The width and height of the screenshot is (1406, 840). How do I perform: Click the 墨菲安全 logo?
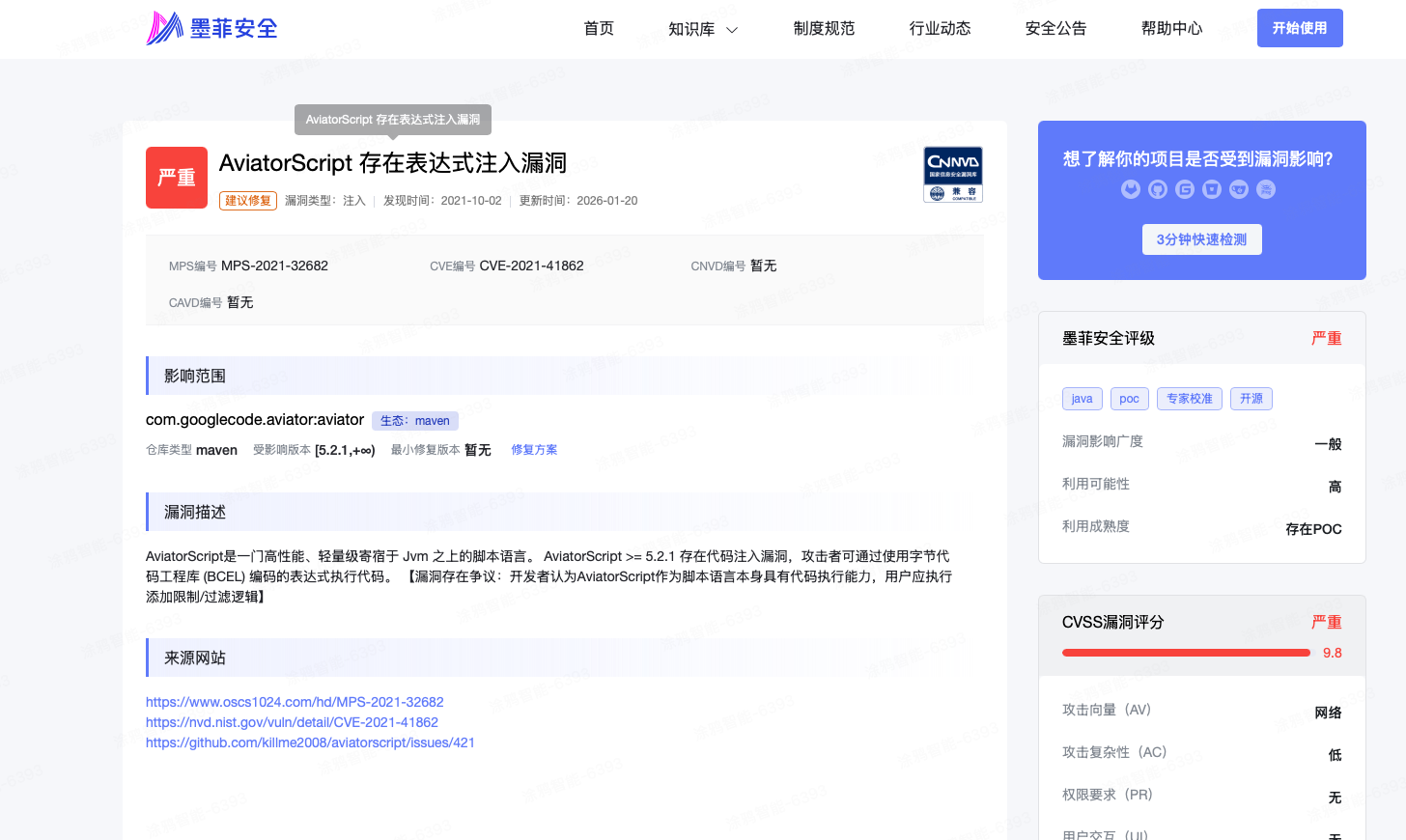[211, 28]
